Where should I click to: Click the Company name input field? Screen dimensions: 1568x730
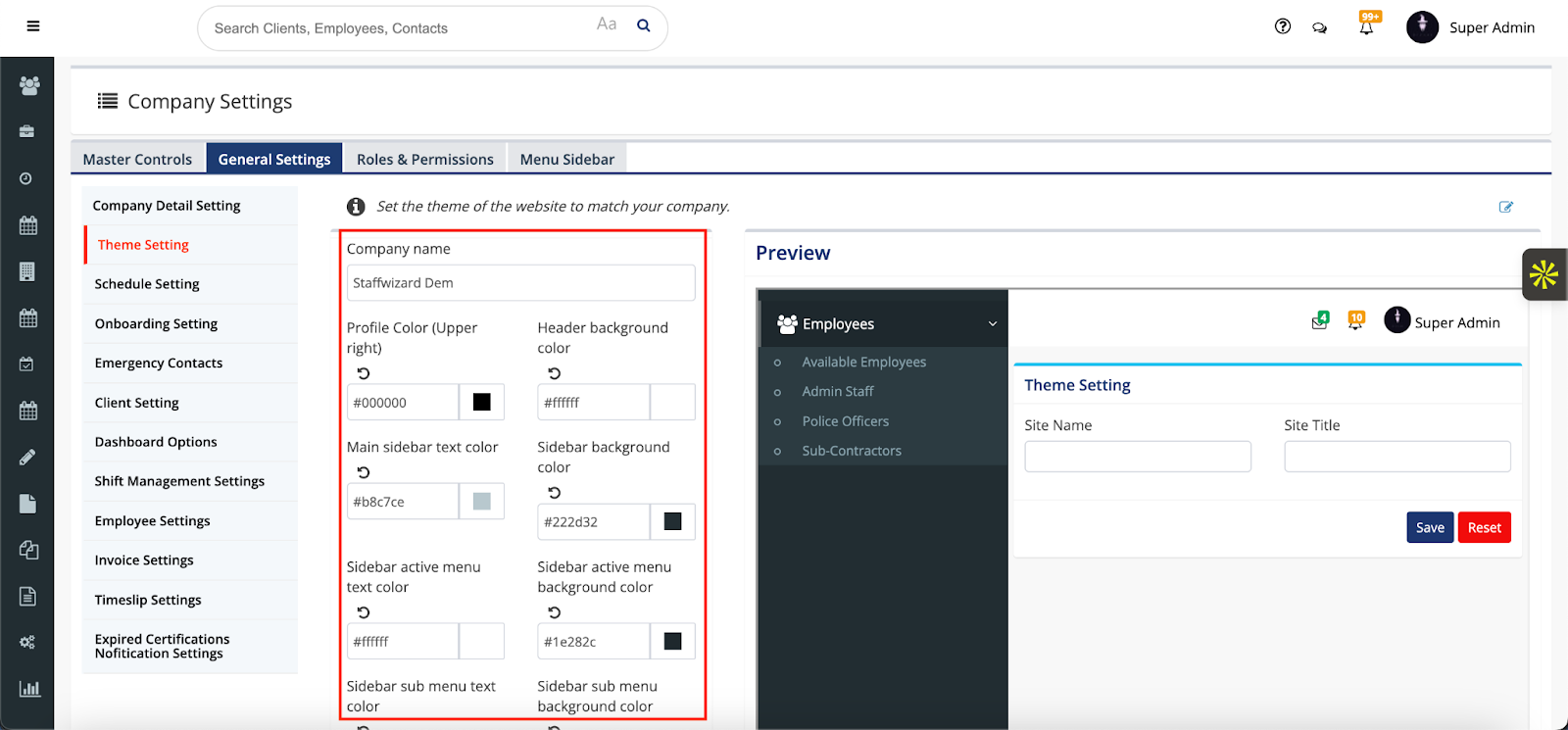(x=520, y=283)
